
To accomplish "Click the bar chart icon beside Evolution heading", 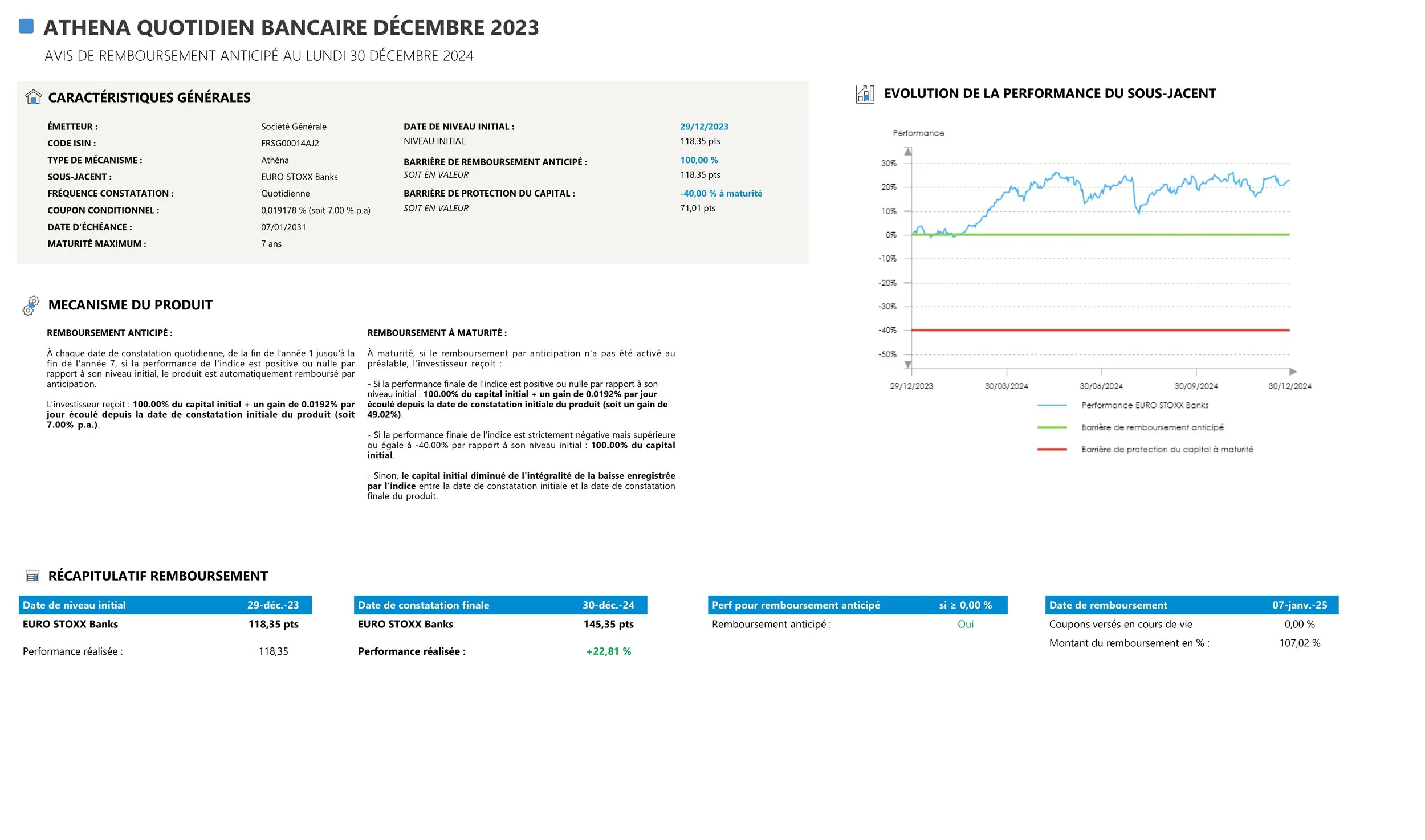I will point(865,94).
